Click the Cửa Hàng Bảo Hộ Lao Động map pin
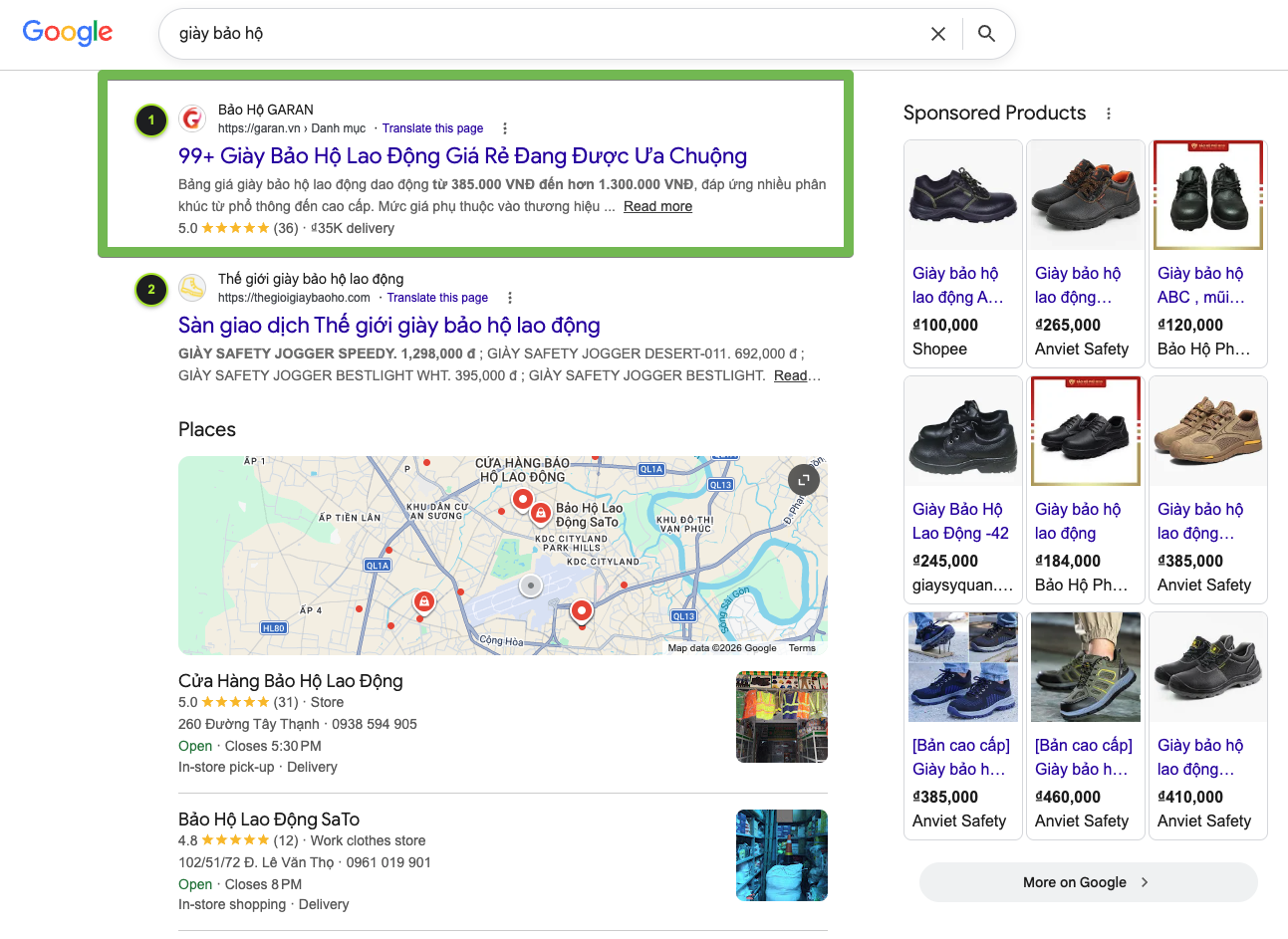 pyautogui.click(x=522, y=499)
